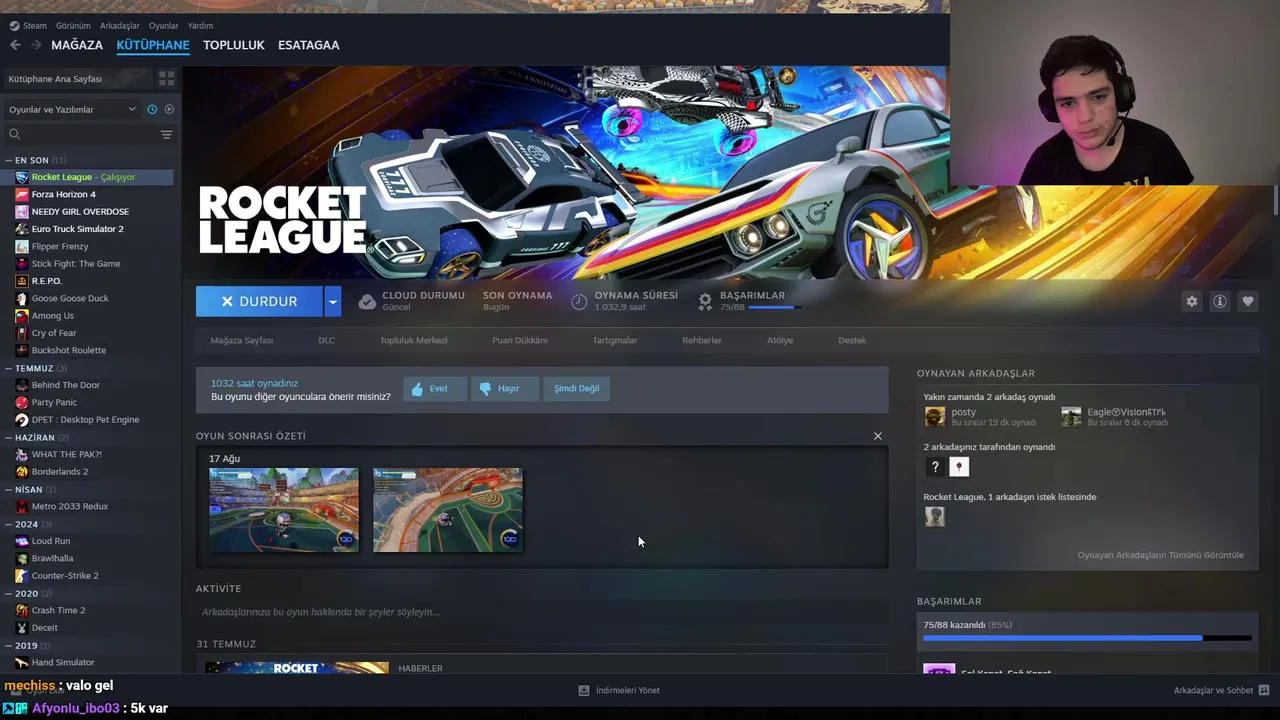The height and width of the screenshot is (720, 1280).
Task: Open Eagle@Vision avatar
Action: tap(1071, 417)
